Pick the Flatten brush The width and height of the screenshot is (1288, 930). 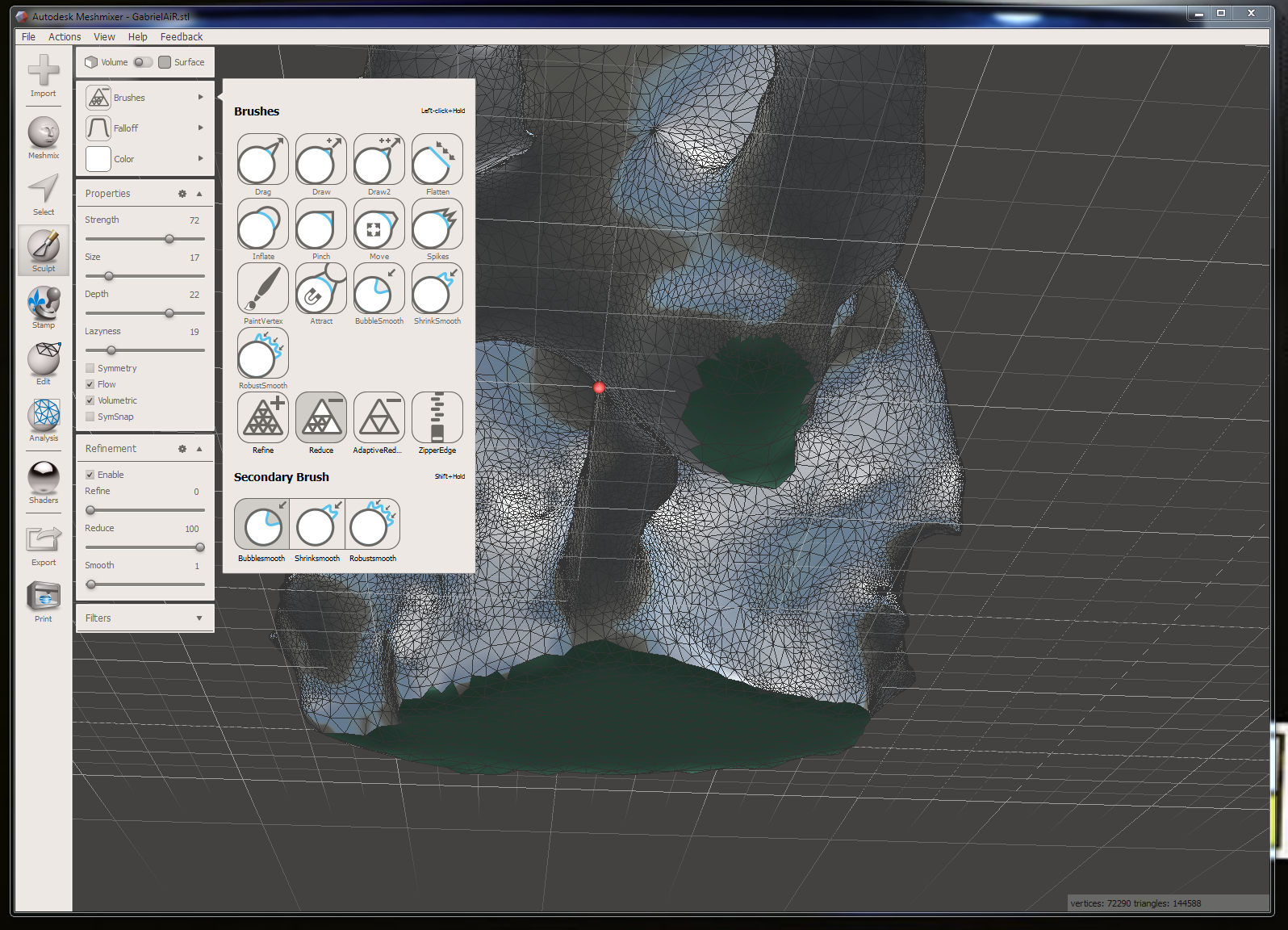pyautogui.click(x=437, y=160)
